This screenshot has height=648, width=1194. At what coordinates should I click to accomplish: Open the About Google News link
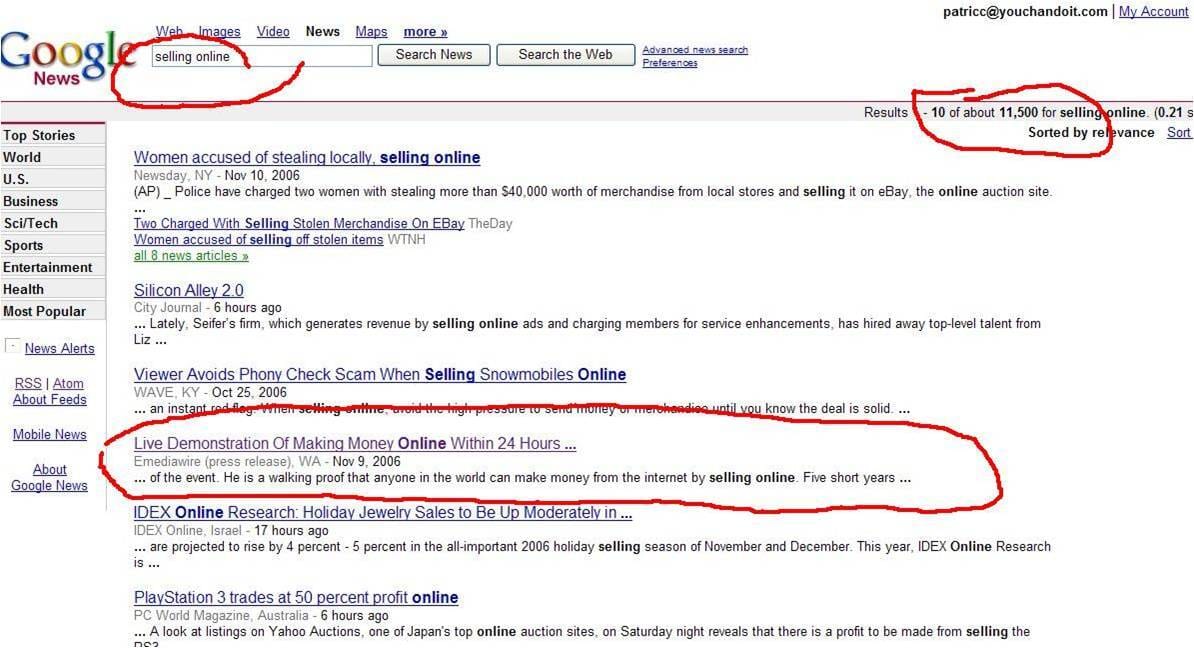click(x=49, y=477)
